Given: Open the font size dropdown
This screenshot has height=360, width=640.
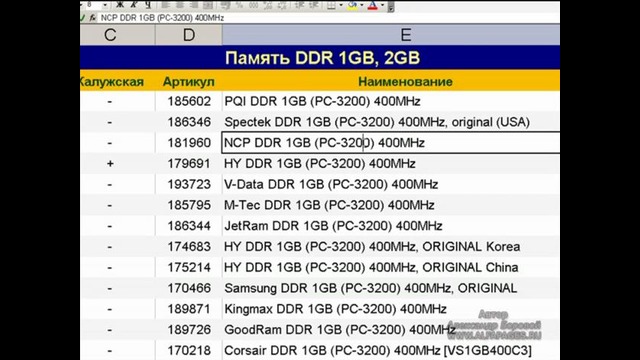Looking at the screenshot, I should click(105, 4).
